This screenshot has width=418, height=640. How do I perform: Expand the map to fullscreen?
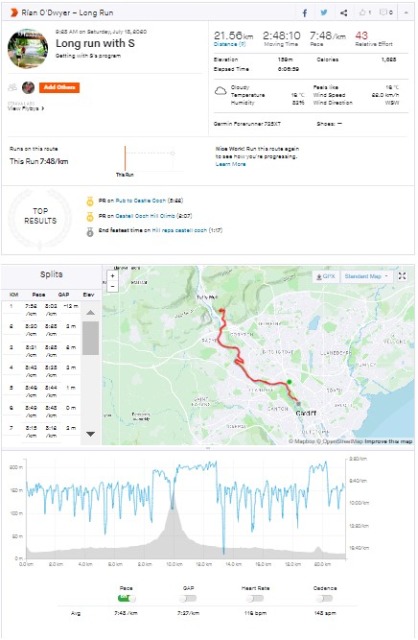(402, 276)
